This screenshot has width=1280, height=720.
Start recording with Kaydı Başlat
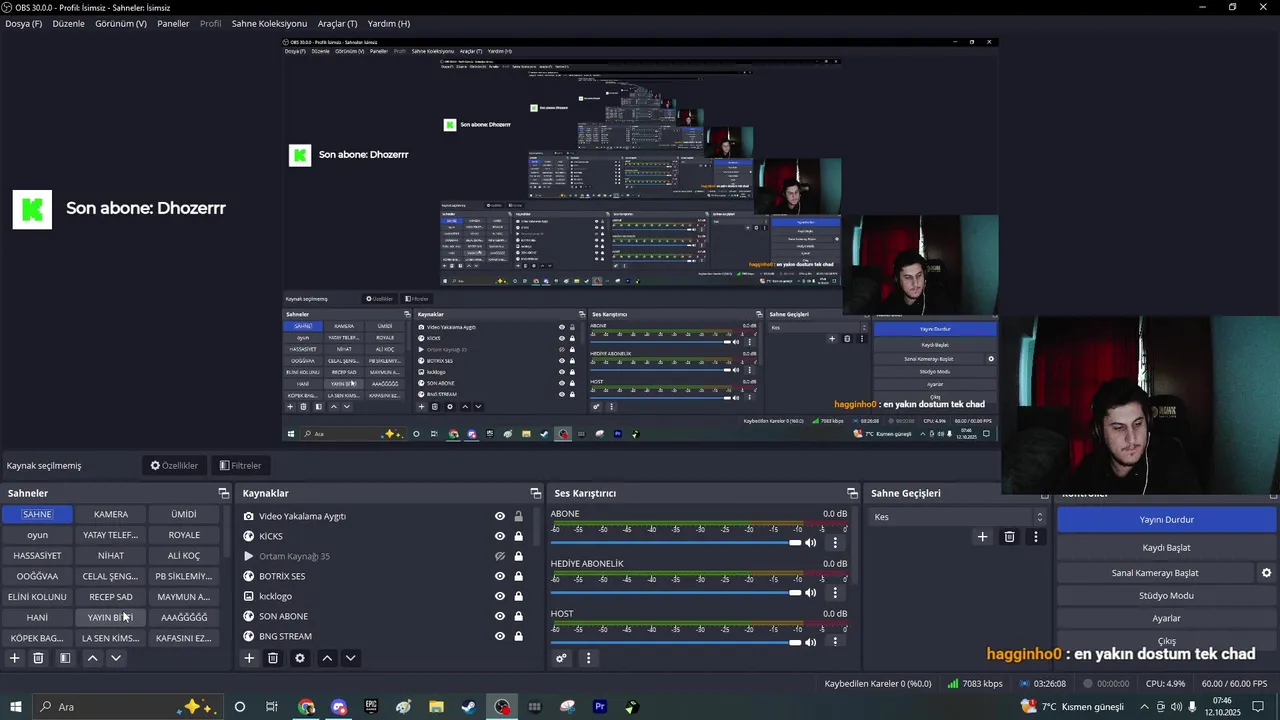pyautogui.click(x=1166, y=547)
